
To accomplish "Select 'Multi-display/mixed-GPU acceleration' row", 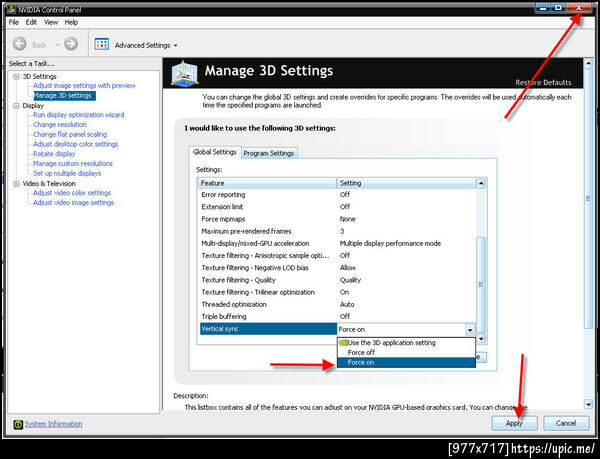I will 338,244.
